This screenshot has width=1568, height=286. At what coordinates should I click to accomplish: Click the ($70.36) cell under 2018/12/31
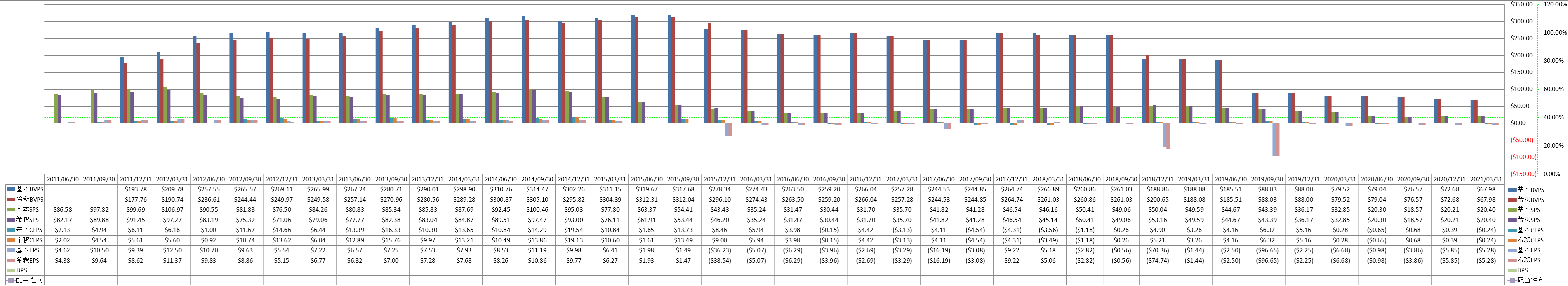point(1158,250)
